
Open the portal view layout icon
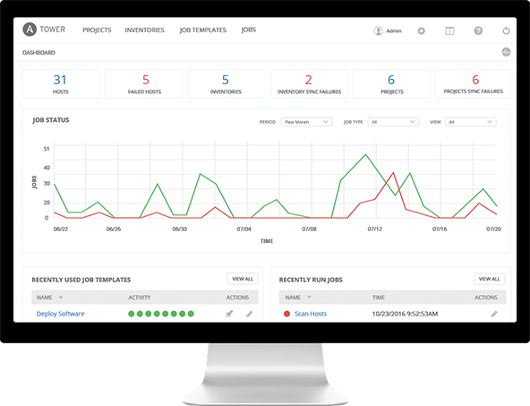[x=450, y=31]
